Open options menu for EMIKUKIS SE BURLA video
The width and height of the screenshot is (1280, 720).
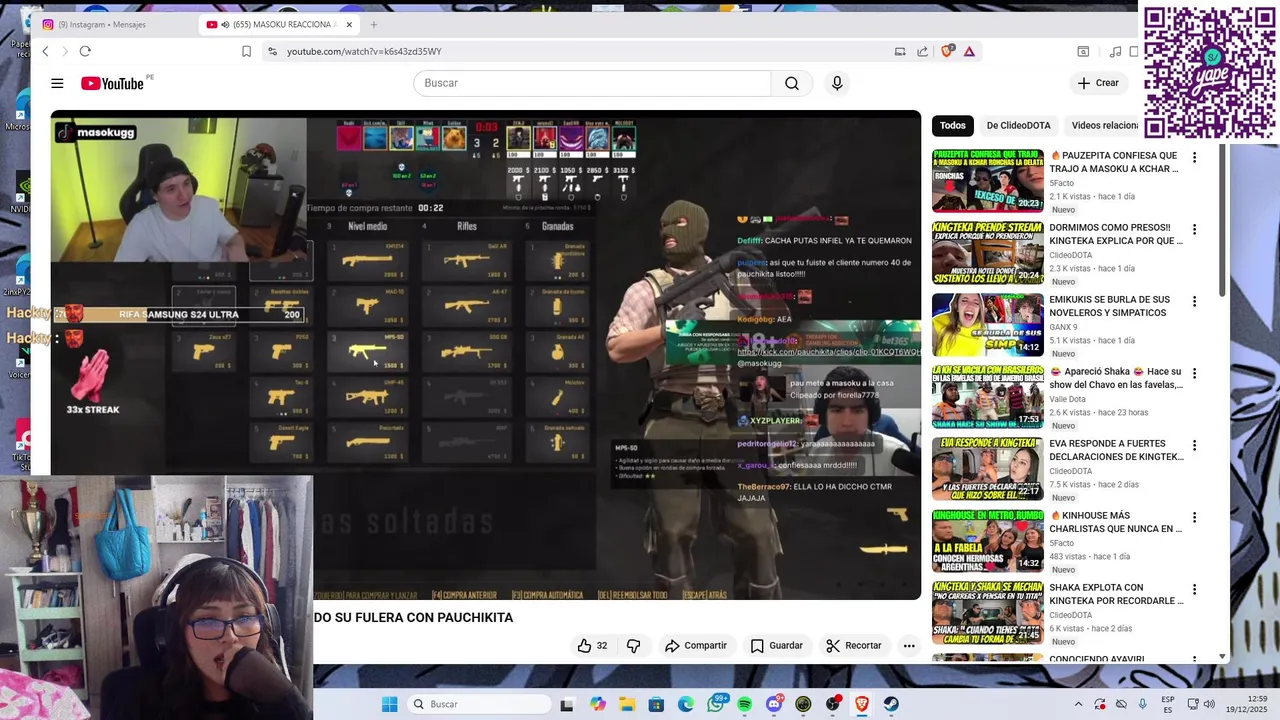pos(1194,301)
